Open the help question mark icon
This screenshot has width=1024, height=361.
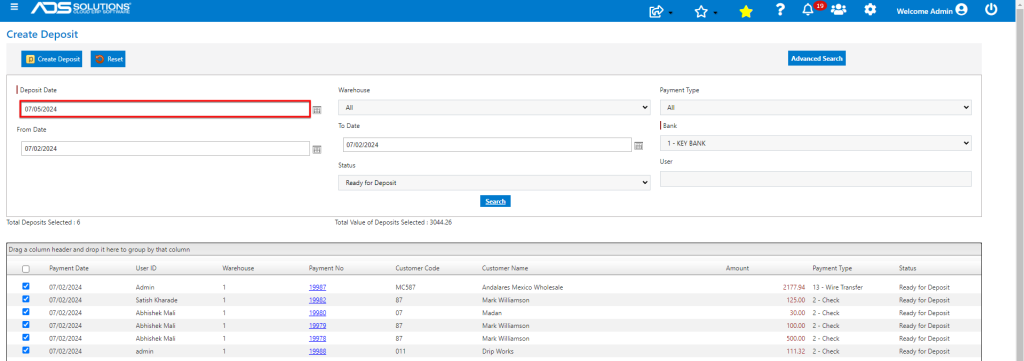[x=780, y=10]
